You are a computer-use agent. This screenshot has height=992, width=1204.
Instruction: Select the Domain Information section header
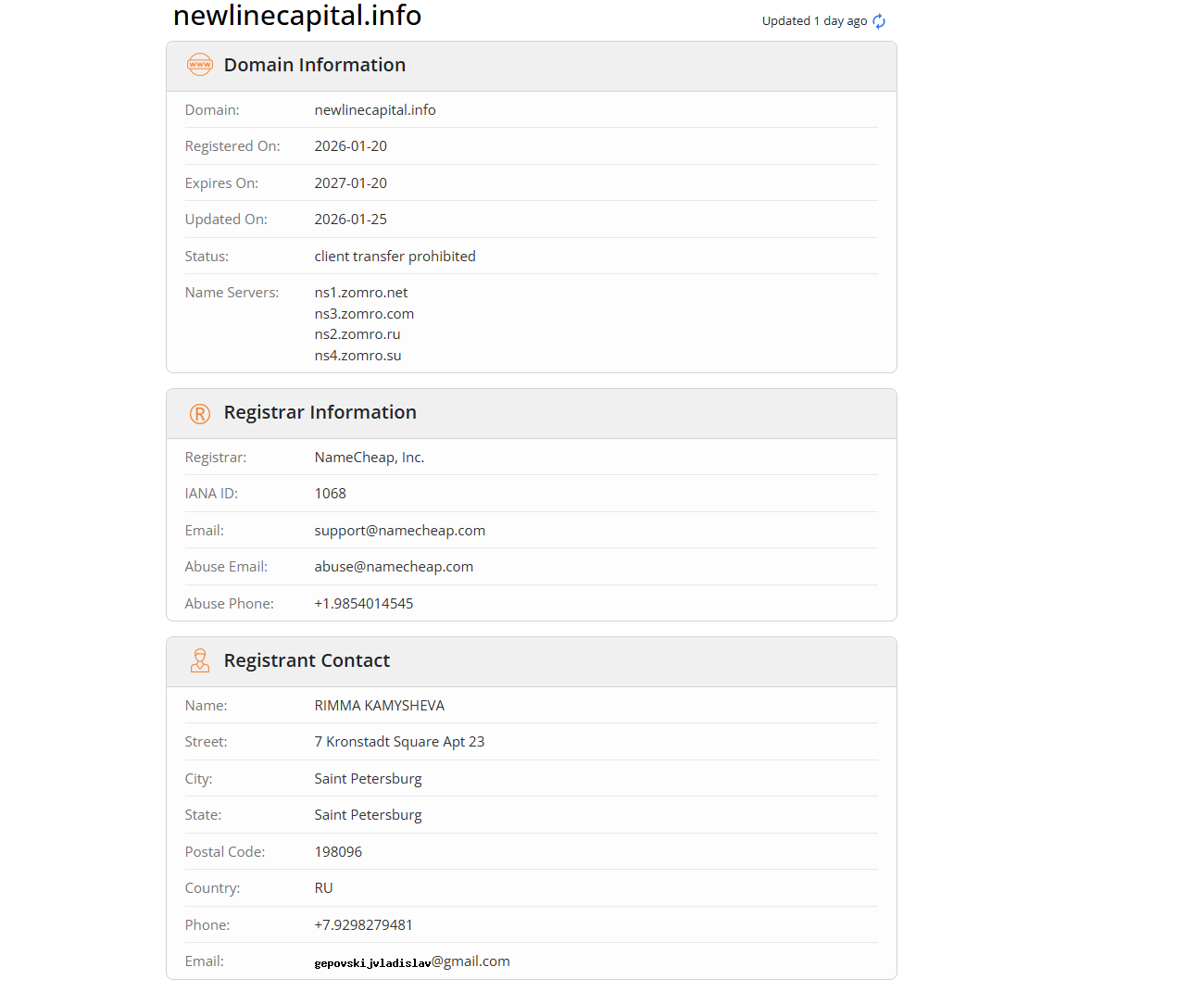(x=315, y=65)
